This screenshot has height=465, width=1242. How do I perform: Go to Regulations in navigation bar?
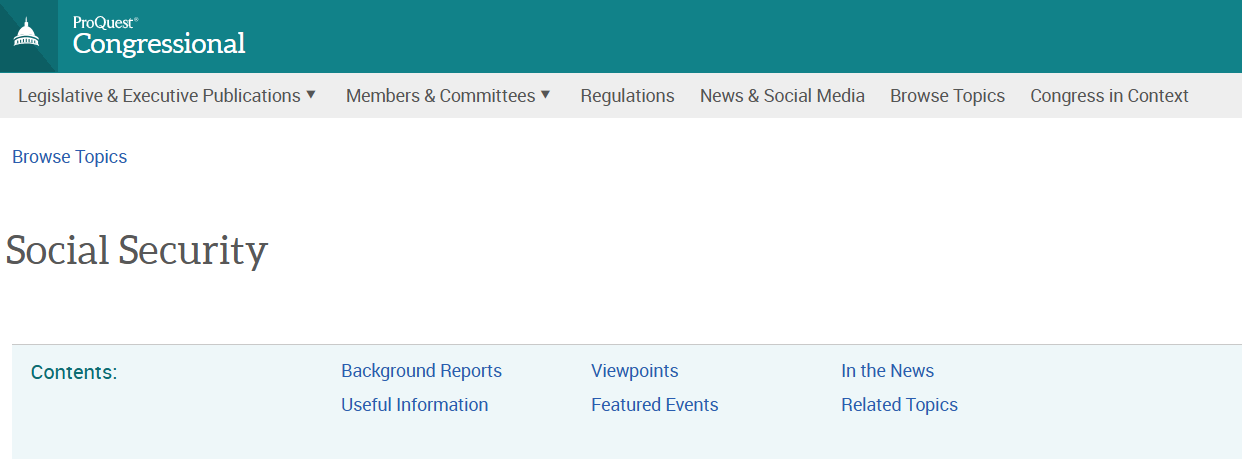(x=627, y=96)
